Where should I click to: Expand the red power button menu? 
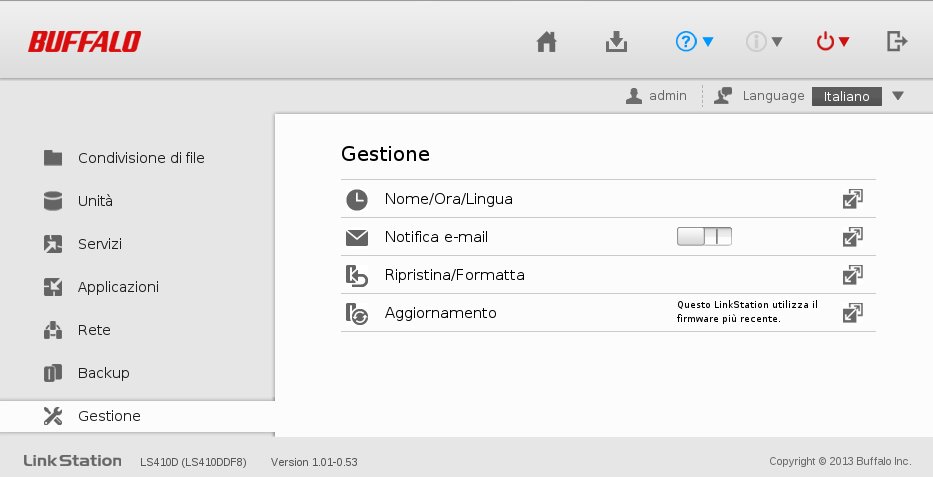point(832,42)
